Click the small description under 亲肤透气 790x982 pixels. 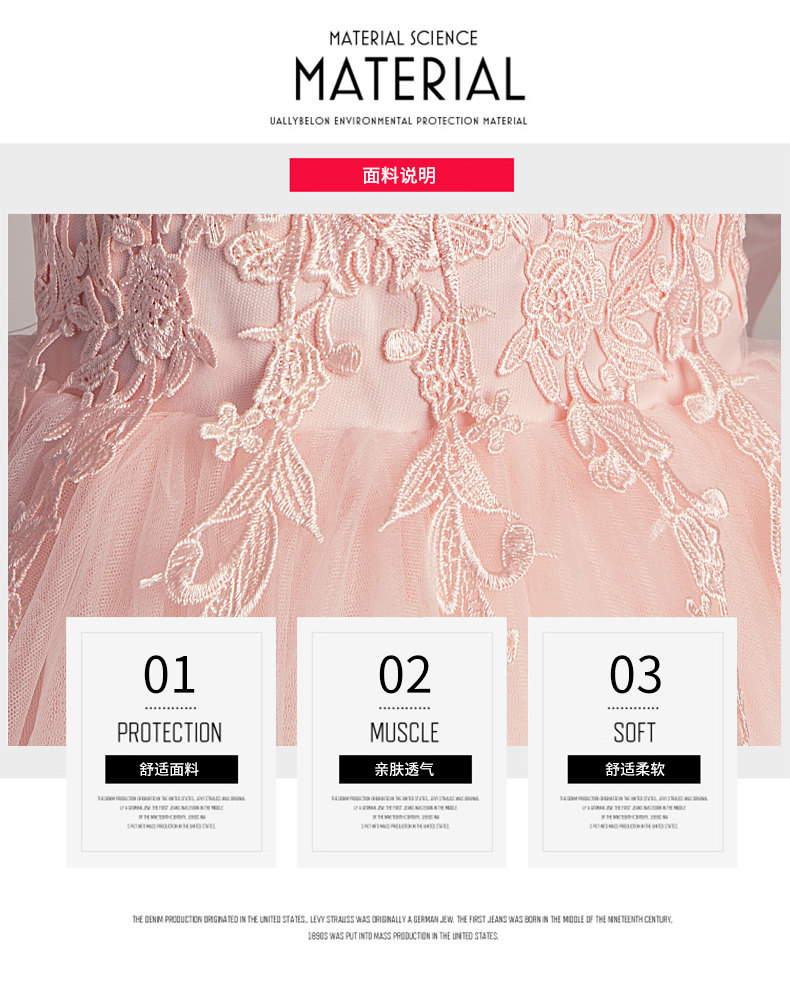(405, 812)
